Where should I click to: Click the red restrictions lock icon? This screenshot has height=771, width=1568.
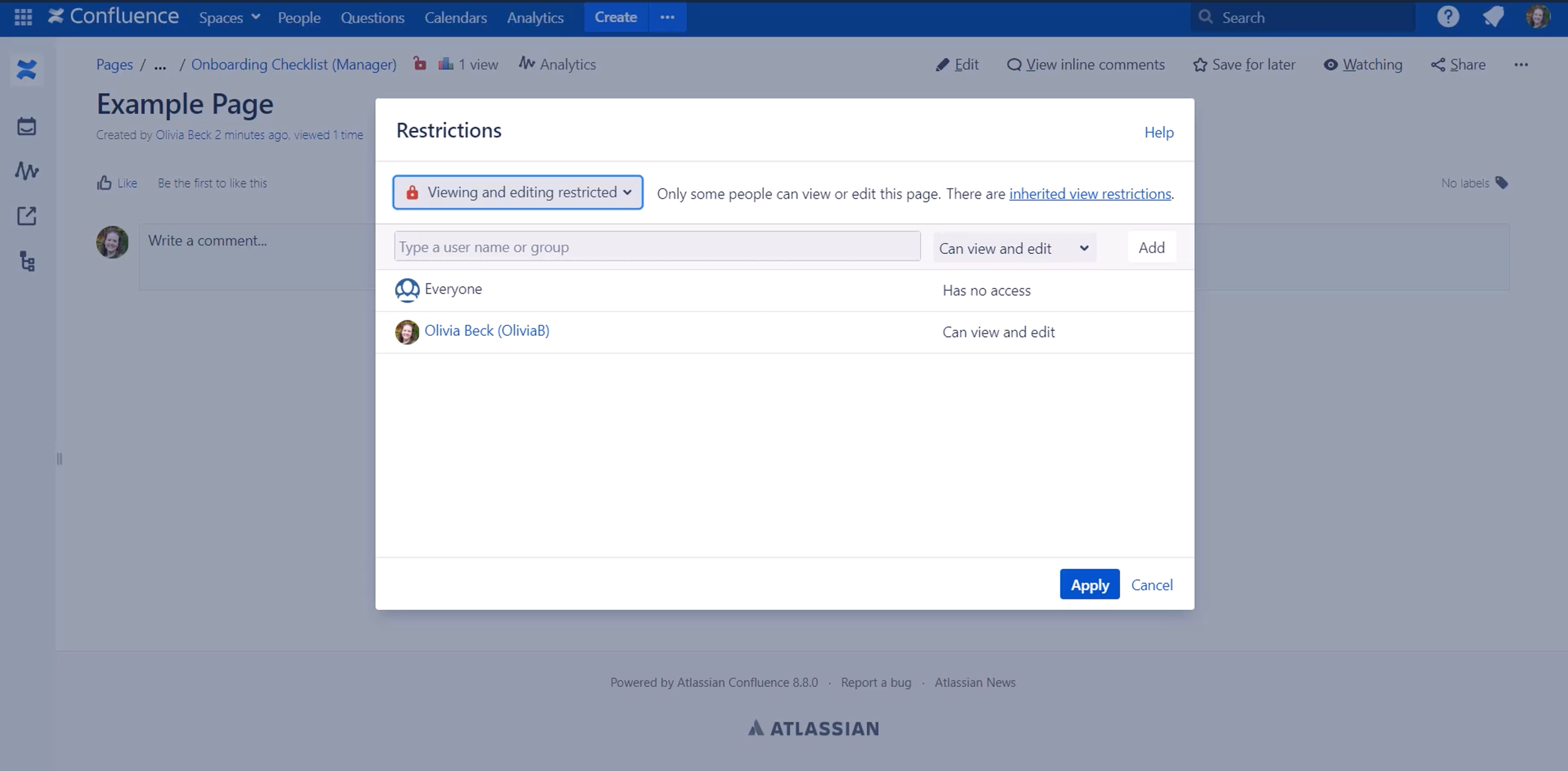click(419, 63)
